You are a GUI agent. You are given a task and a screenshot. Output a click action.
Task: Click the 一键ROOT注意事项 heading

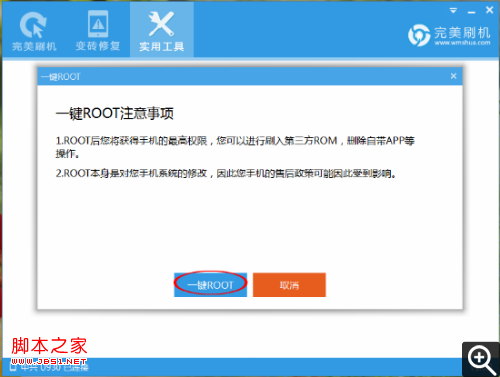[x=115, y=113]
